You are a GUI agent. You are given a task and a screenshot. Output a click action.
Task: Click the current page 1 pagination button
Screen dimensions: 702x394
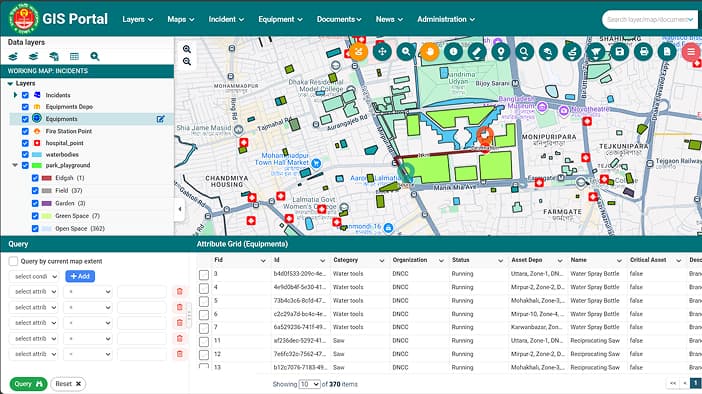(x=696, y=383)
